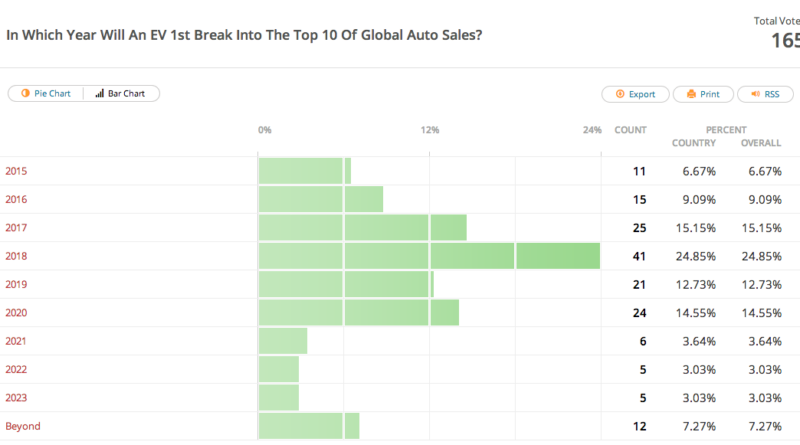Viewport: 800px width, 445px height.
Task: Click the bar chart icon
Action: [100, 94]
